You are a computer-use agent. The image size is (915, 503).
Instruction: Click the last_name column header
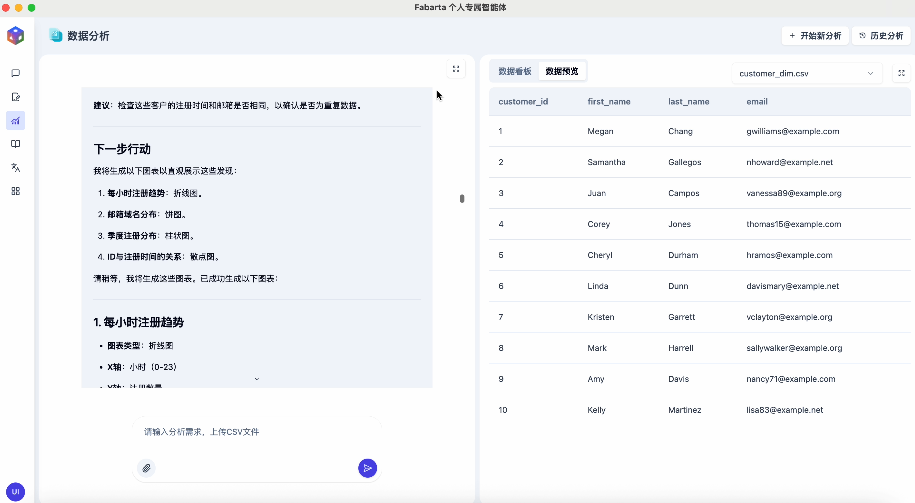pos(689,102)
